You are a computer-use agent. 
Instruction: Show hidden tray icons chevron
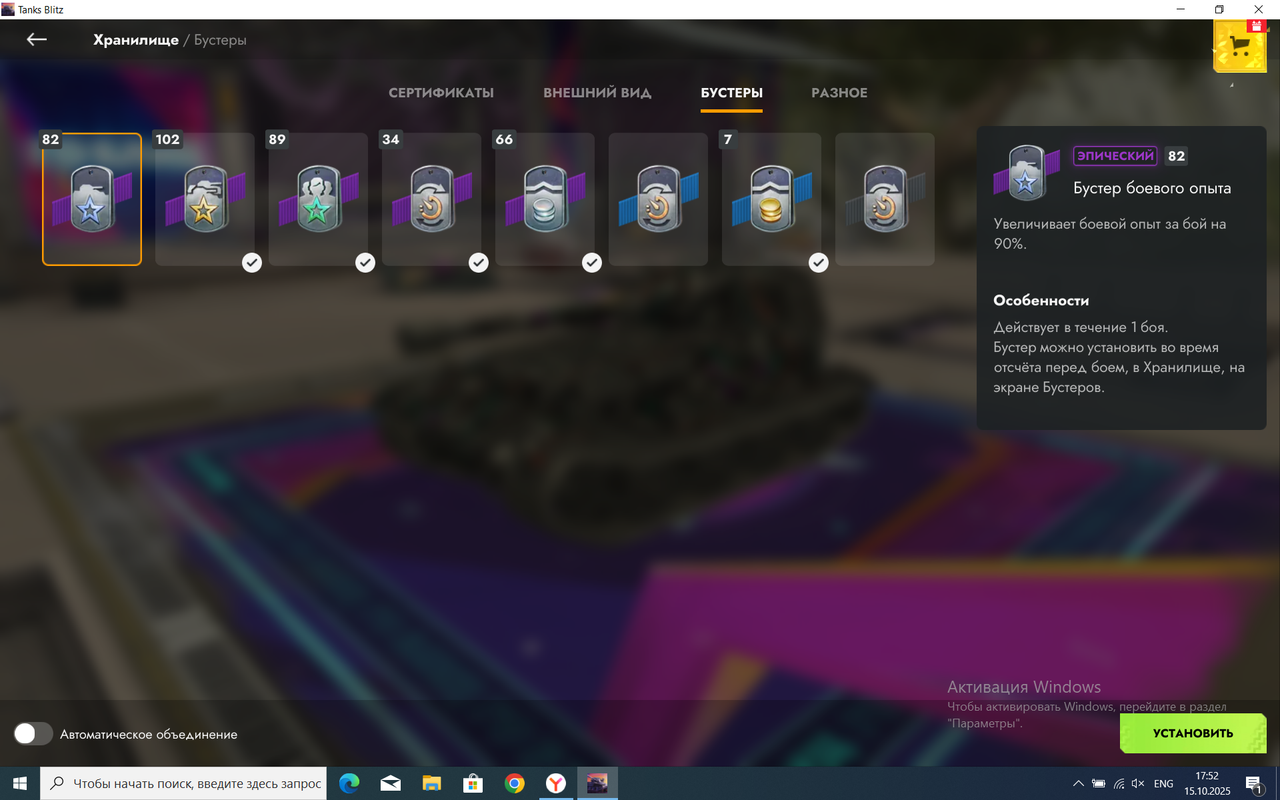(1078, 784)
